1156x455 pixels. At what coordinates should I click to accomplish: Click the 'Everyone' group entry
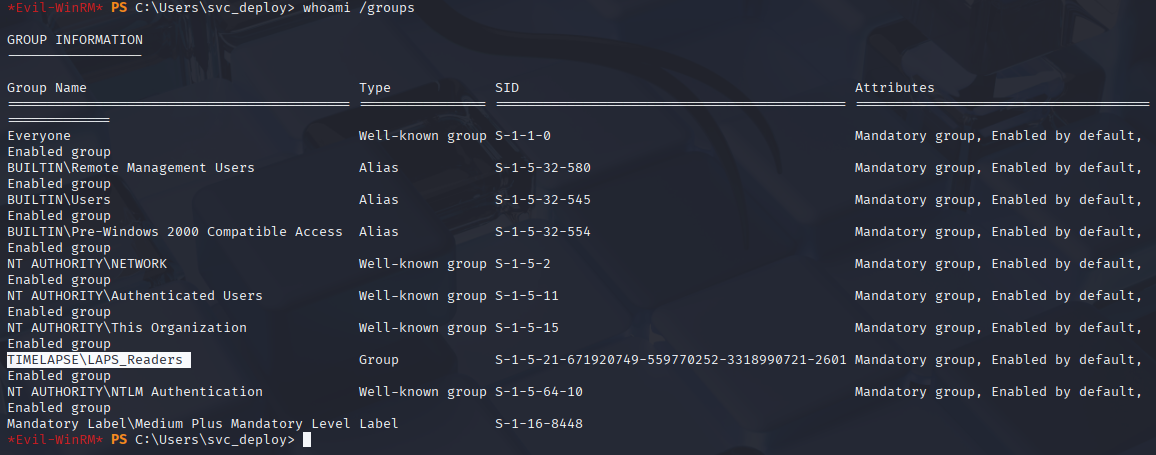click(39, 136)
